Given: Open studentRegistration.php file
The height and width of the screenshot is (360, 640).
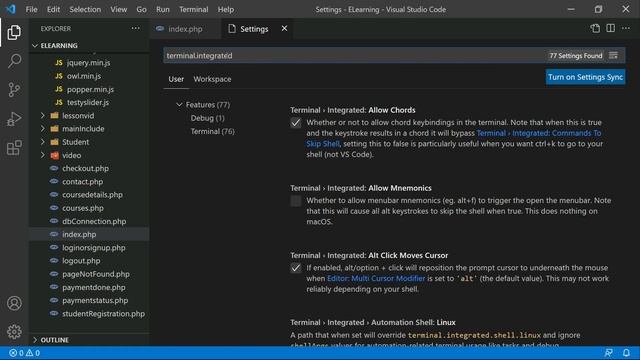Looking at the screenshot, I should (x=103, y=314).
